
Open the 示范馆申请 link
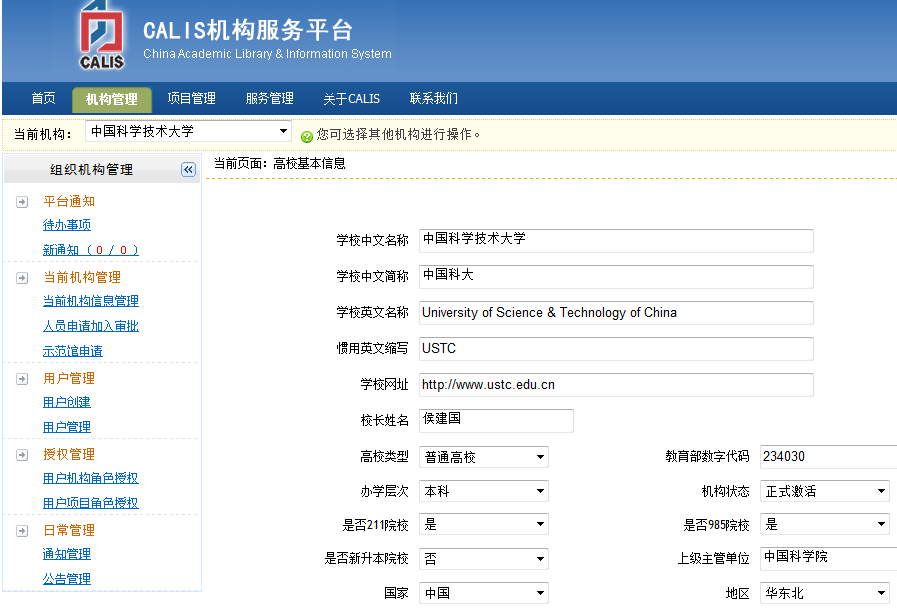(73, 351)
